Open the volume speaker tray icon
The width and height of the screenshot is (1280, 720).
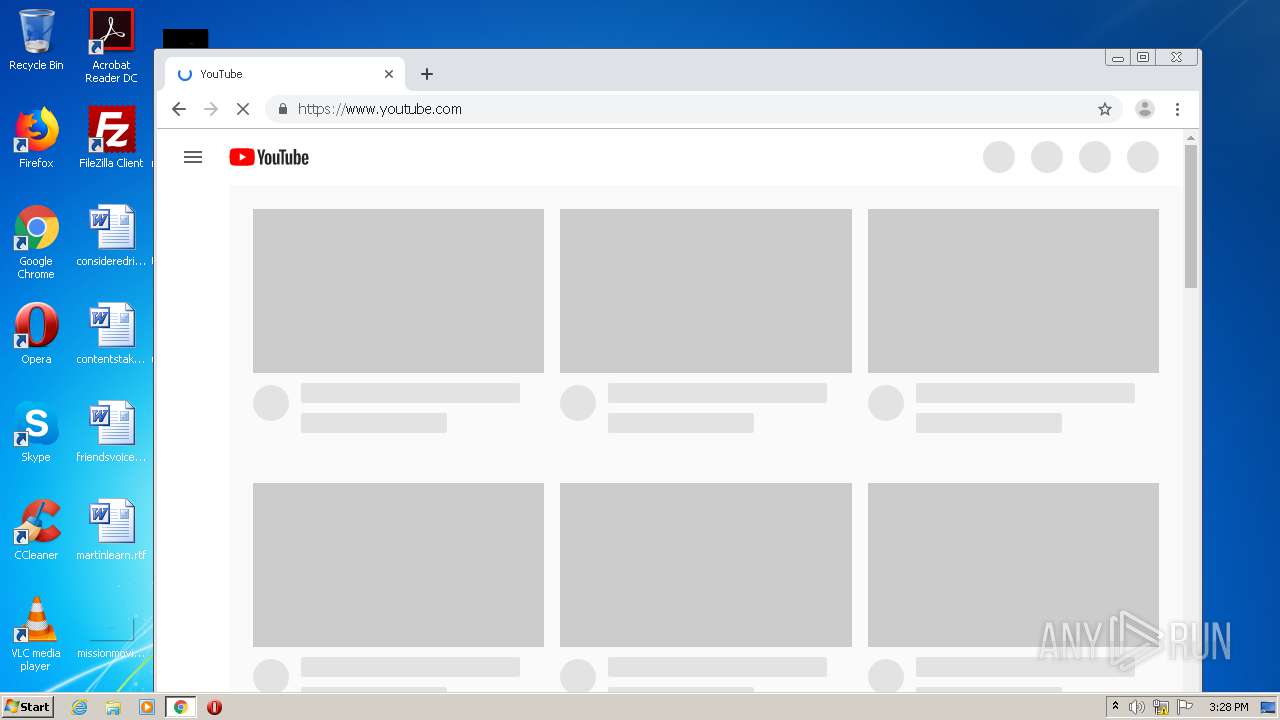pyautogui.click(x=1136, y=707)
